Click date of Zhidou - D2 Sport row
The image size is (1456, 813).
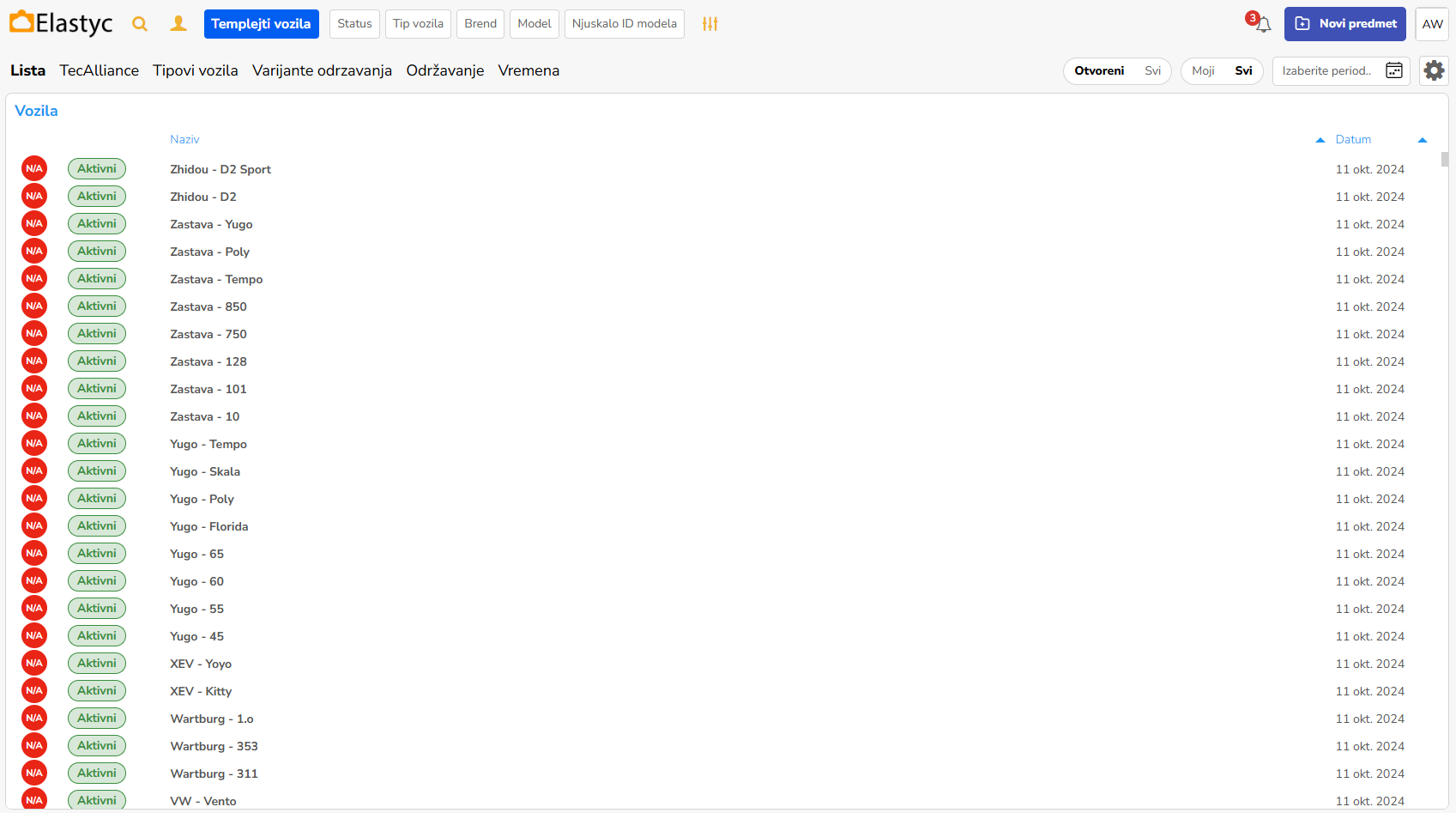point(1370,169)
